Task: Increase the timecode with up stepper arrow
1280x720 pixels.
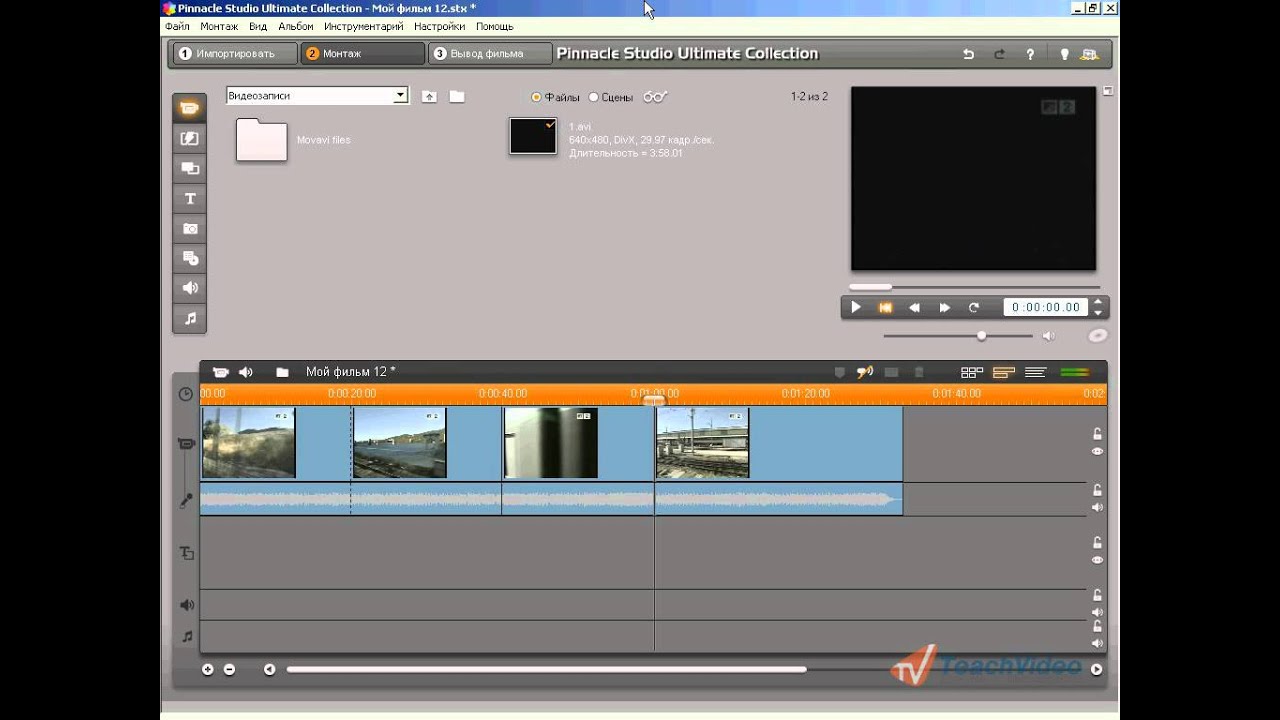Action: point(1098,302)
